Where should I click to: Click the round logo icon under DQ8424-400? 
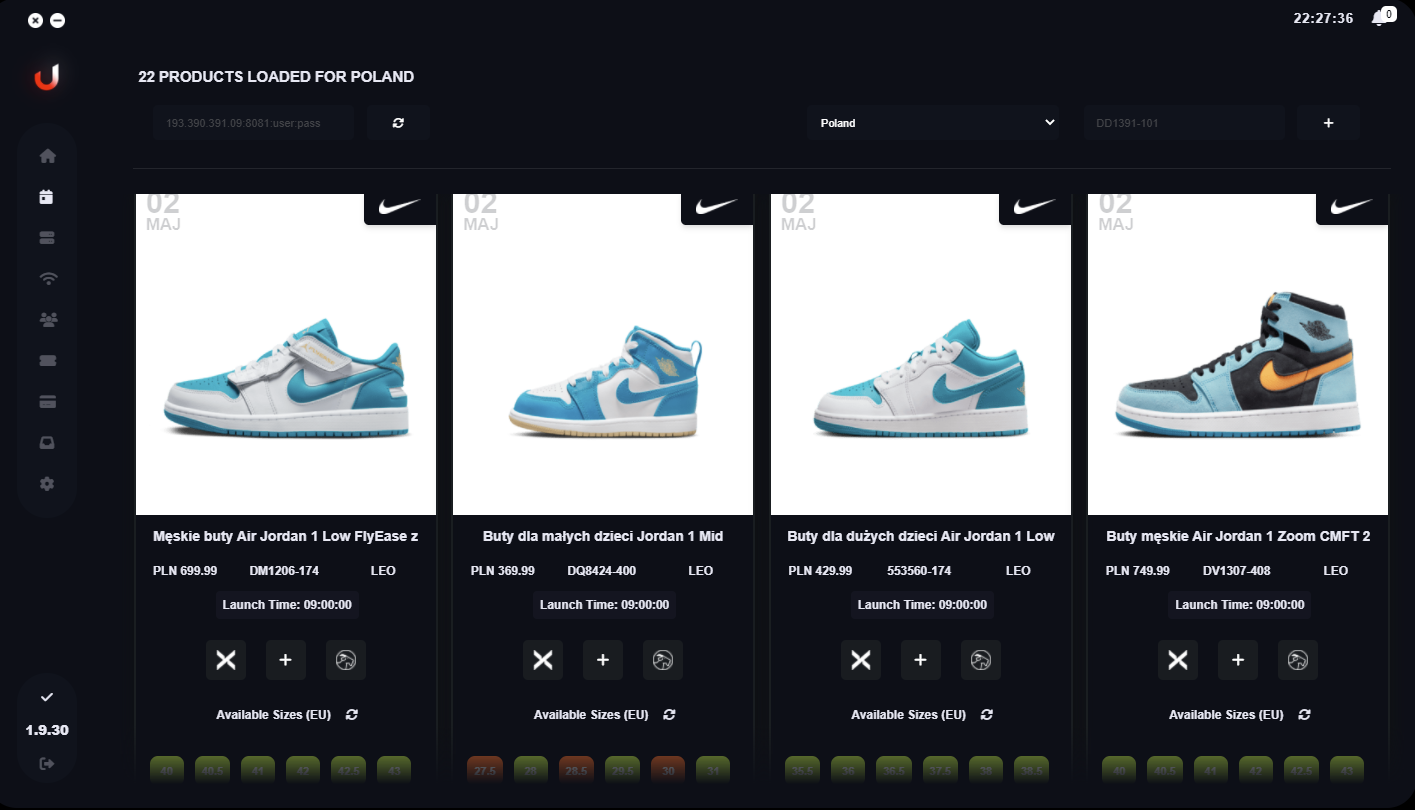pos(663,660)
